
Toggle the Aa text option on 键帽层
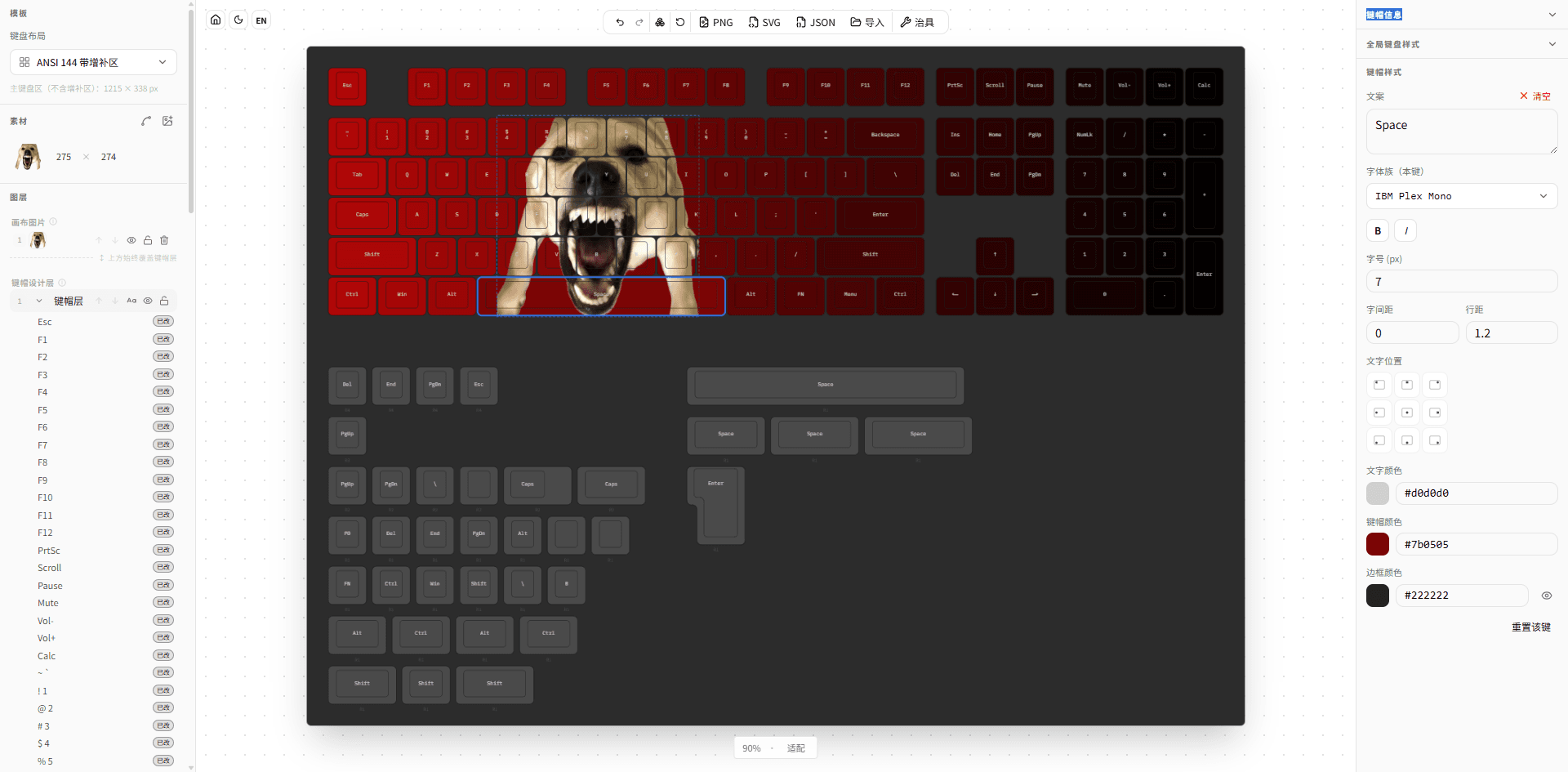tap(131, 301)
